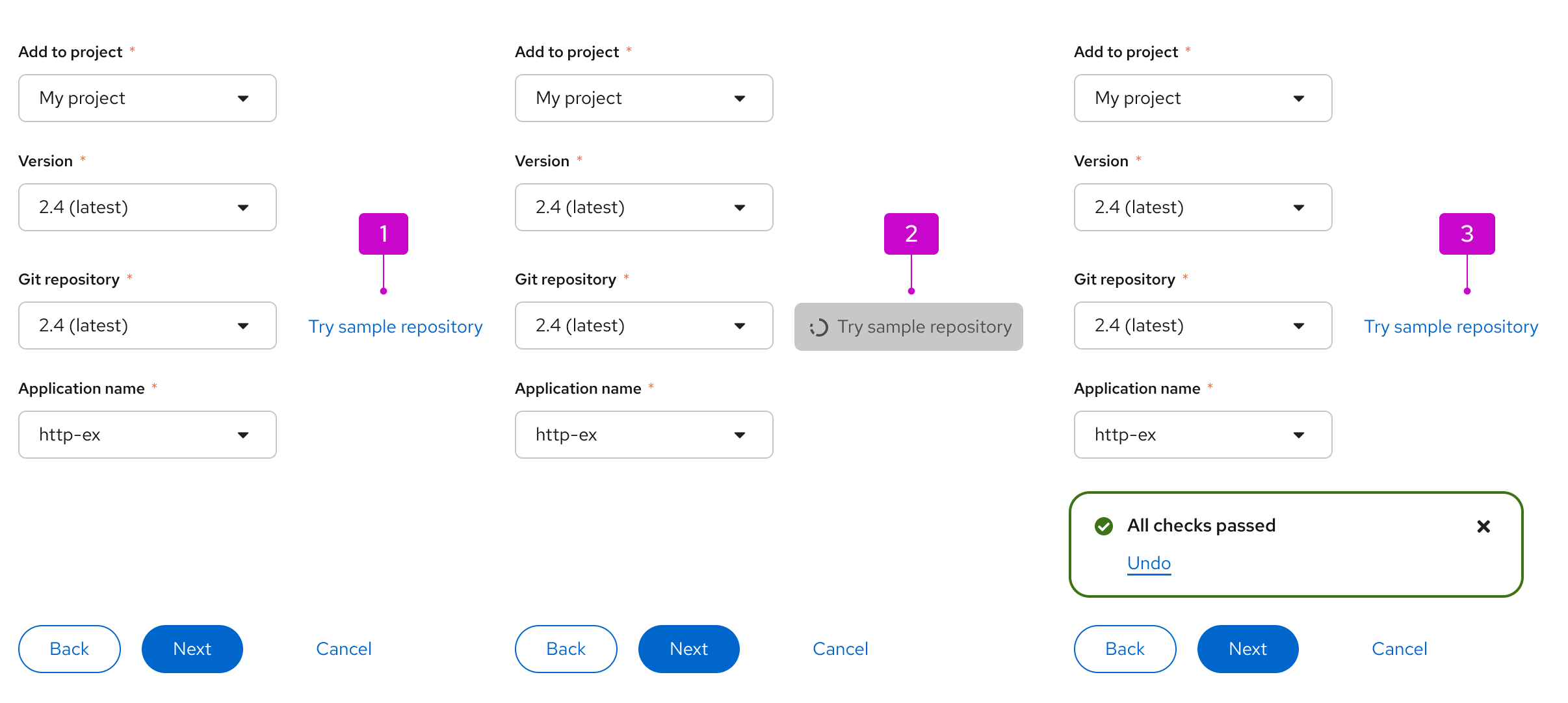
Task: Click the loading spinner on the disabled button
Action: [819, 327]
